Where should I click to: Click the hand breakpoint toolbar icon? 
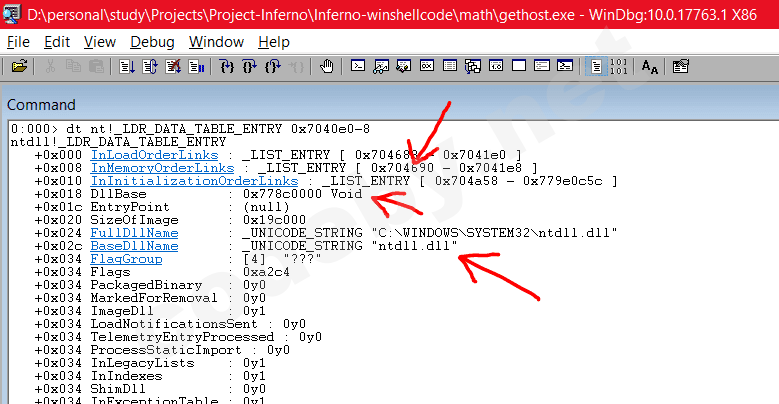[326, 66]
